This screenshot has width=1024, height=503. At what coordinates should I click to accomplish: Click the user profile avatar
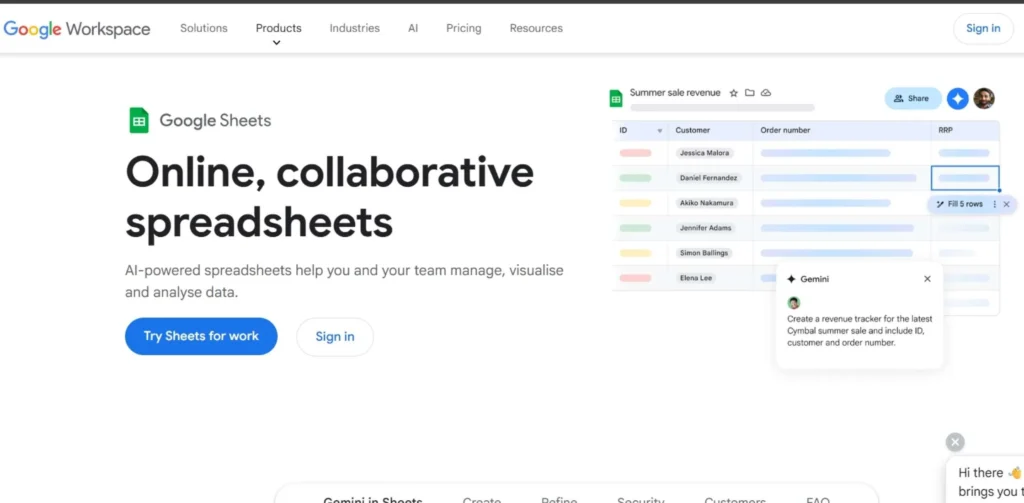tap(984, 98)
